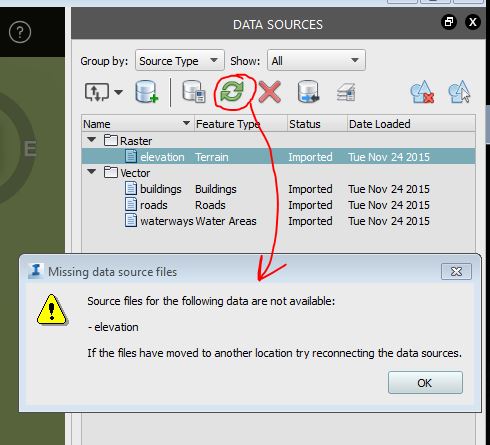This screenshot has height=445, width=490.
Task: Click the yellow warning triangle icon
Action: [x=52, y=309]
